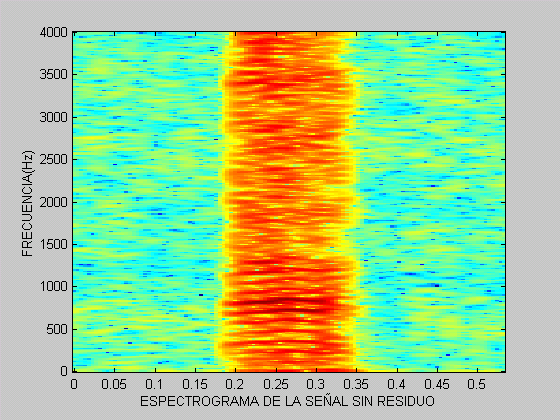Click the 500 frequency axis tick label

click(x=57, y=329)
